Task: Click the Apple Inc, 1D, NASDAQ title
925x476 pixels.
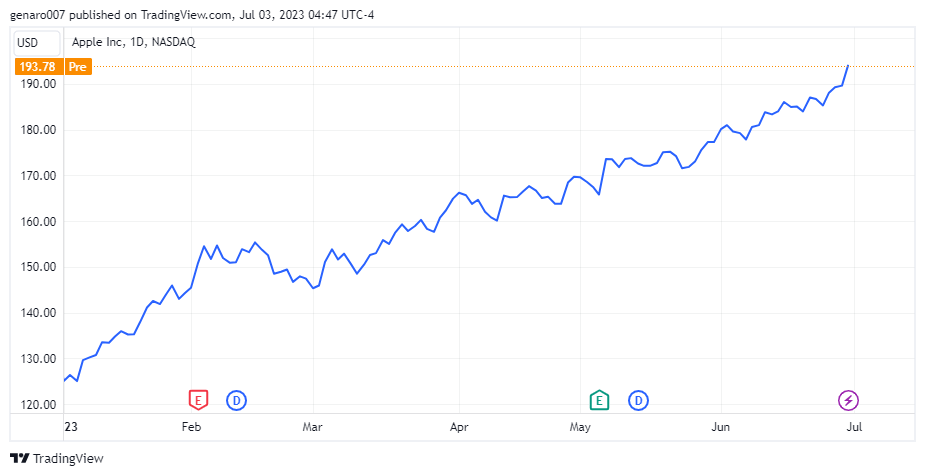Action: click(x=133, y=42)
